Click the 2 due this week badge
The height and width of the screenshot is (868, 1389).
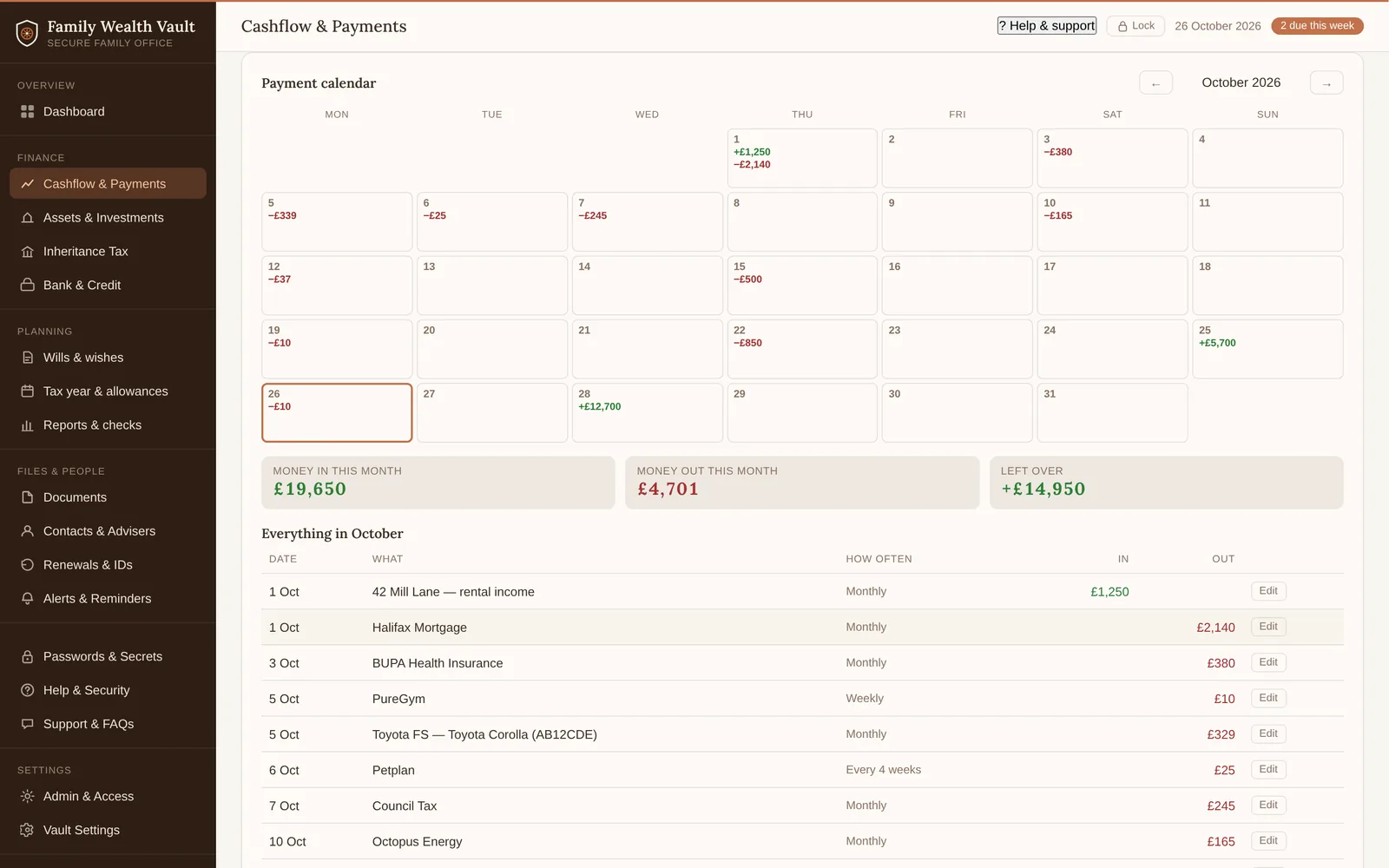pos(1317,26)
